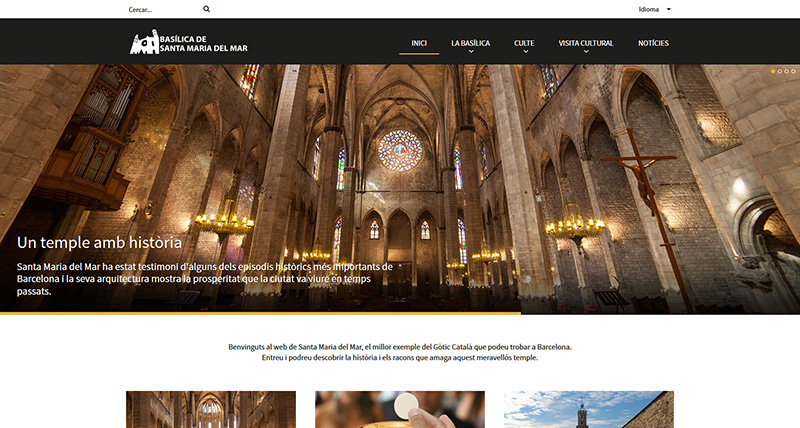Expand the Culte menu
Viewport: 800px width, 428px height.
pyautogui.click(x=524, y=45)
